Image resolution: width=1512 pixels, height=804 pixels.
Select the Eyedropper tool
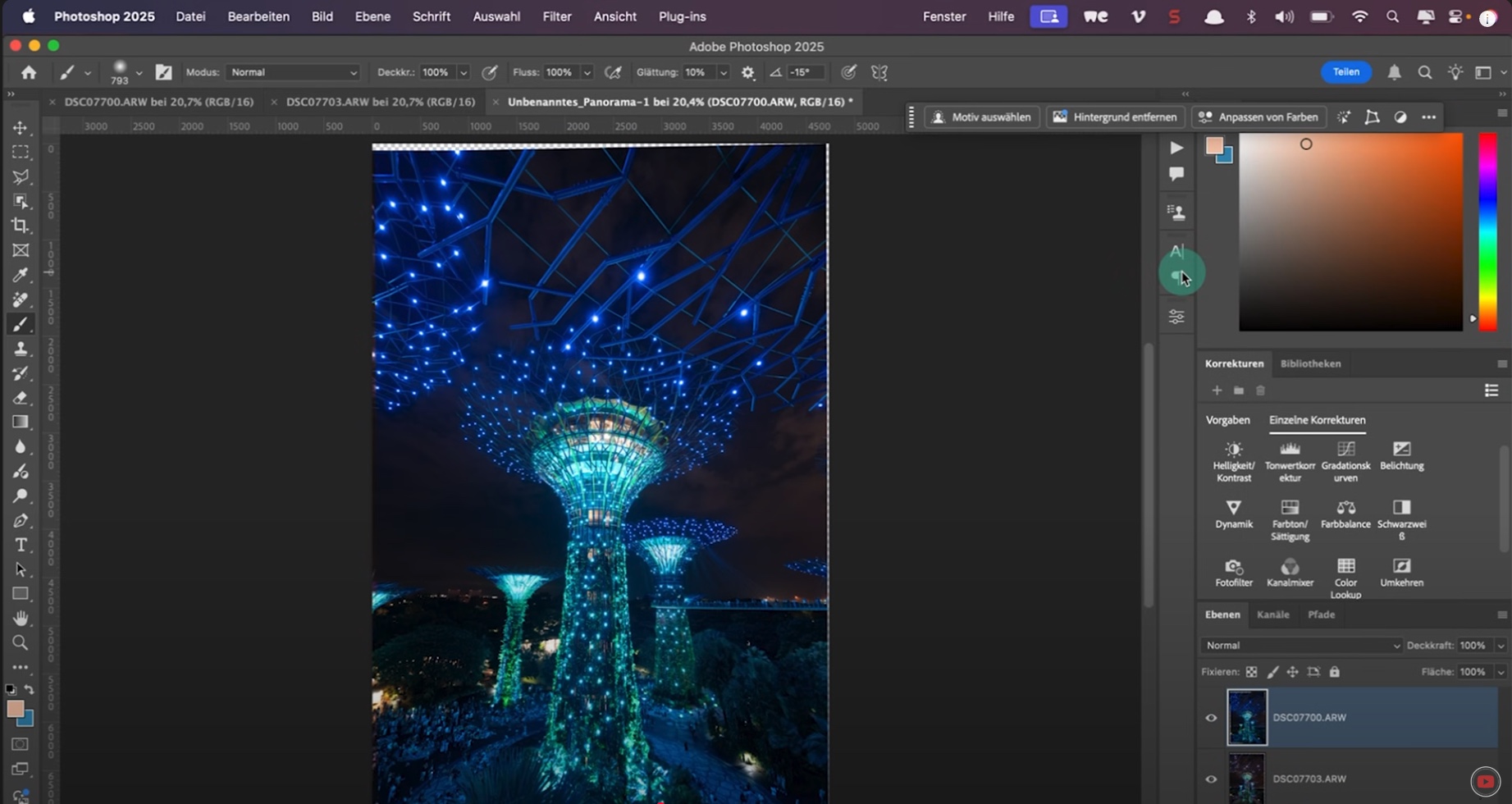[x=21, y=275]
